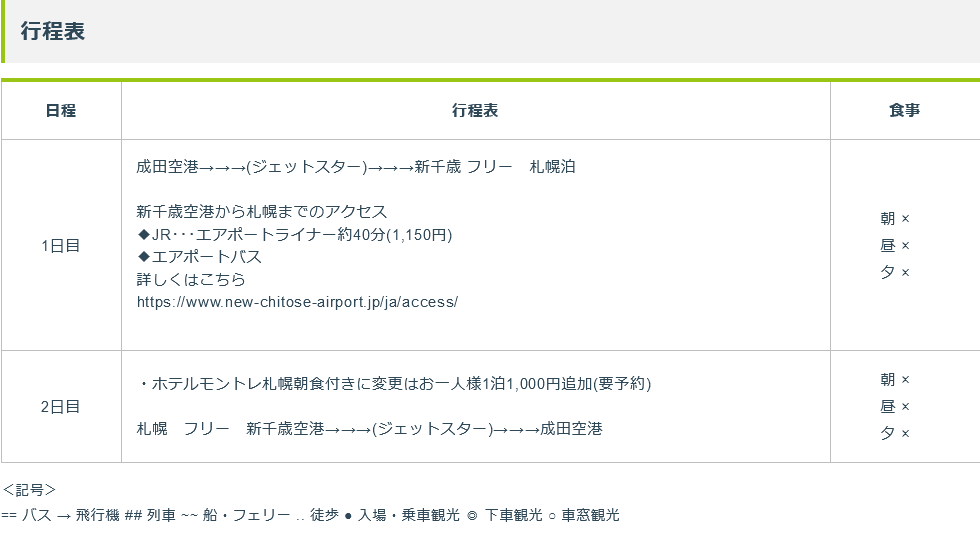Click the 成田空港 to 新千歳 flight line
The height and width of the screenshot is (533, 980).
(x=356, y=167)
